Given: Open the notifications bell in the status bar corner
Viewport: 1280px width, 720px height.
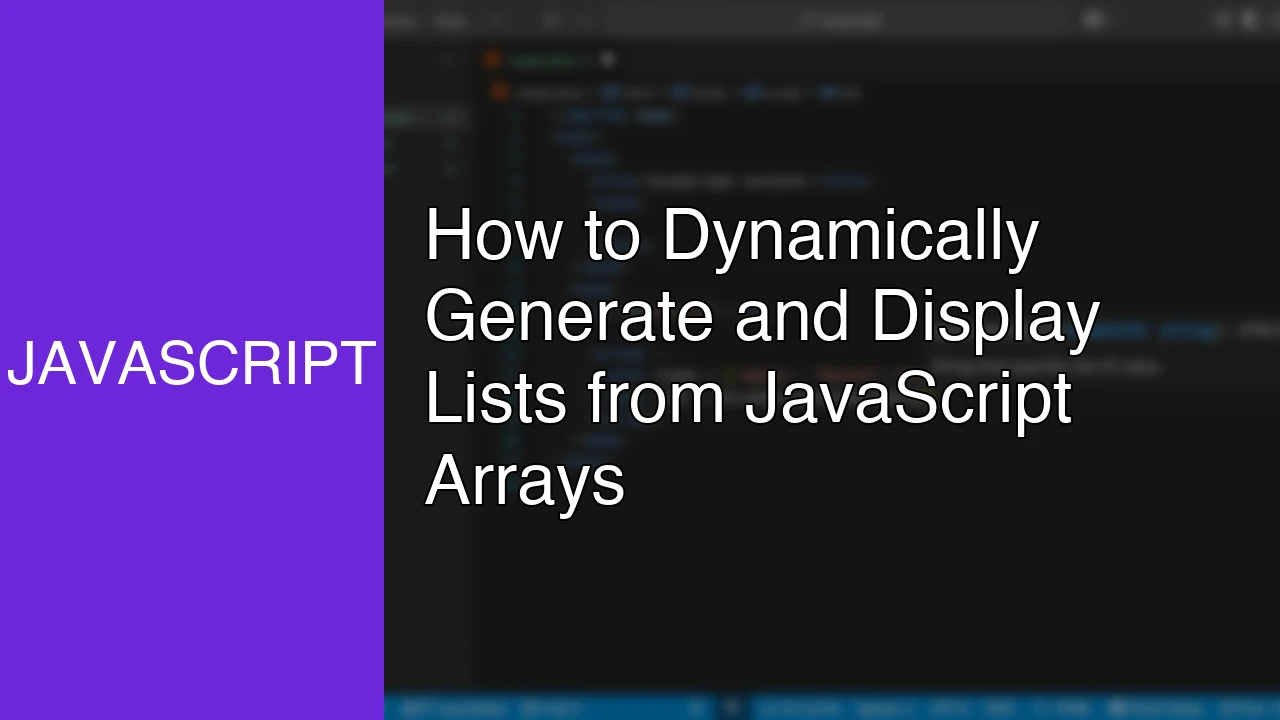Looking at the screenshot, I should pyautogui.click(x=1268, y=706).
